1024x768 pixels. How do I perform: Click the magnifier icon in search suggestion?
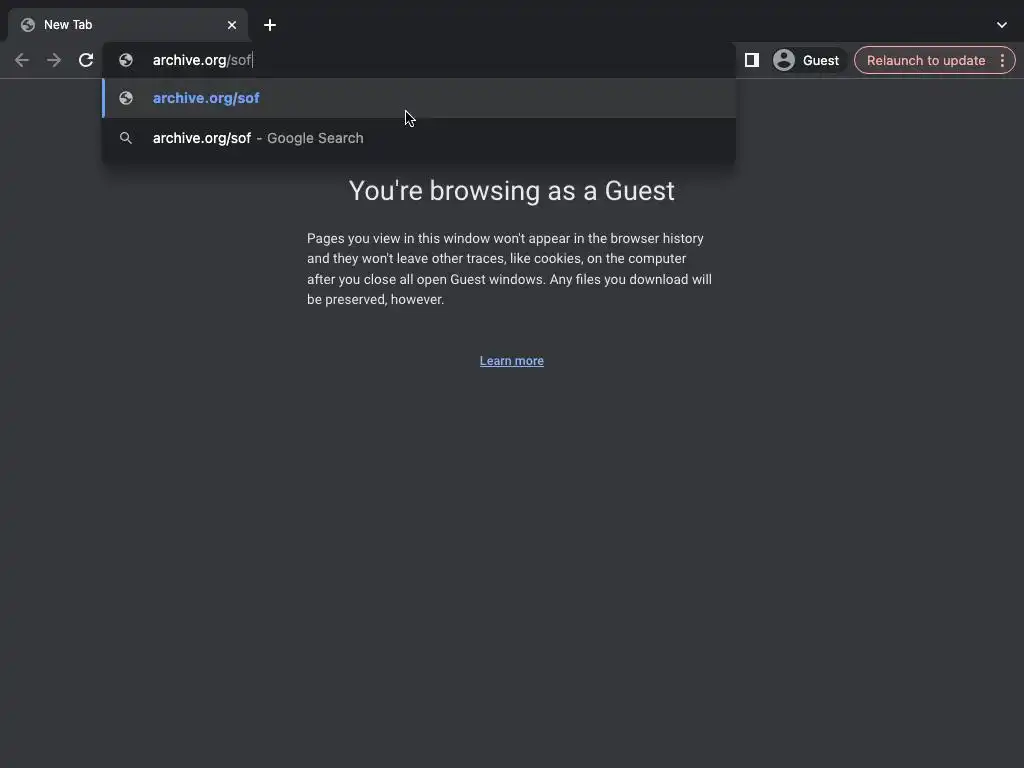click(x=125, y=138)
